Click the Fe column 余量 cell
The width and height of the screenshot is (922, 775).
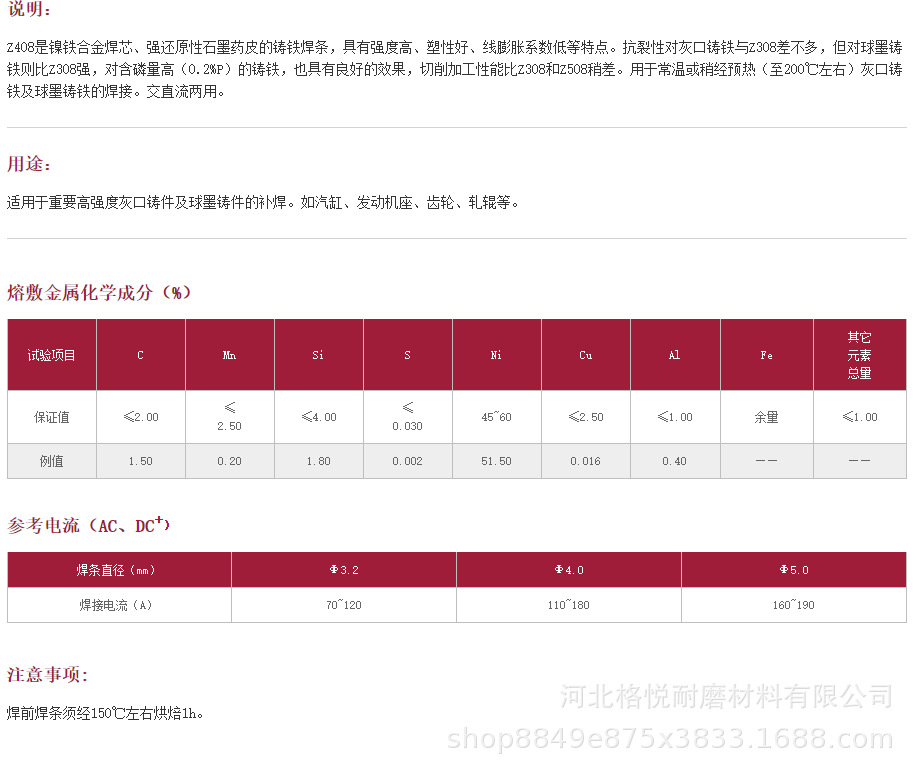coord(766,417)
